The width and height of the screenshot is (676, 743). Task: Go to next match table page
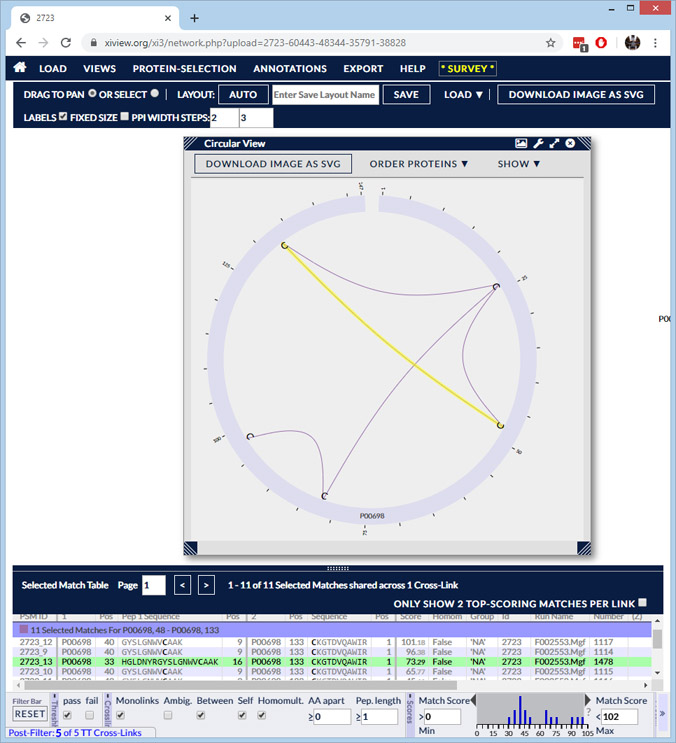[206, 585]
